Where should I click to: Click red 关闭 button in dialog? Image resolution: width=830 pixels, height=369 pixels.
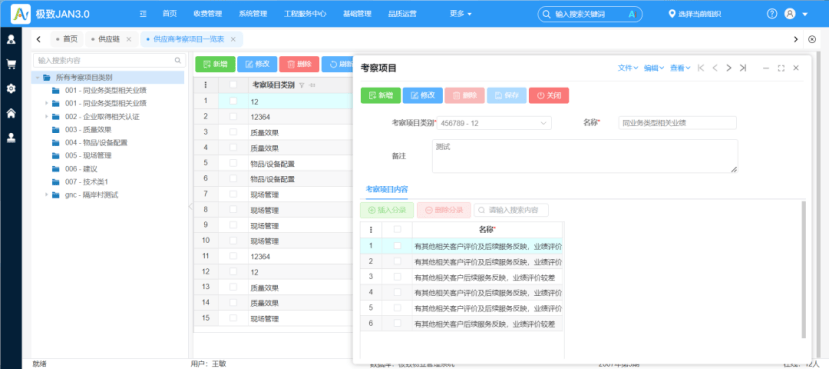[549, 95]
